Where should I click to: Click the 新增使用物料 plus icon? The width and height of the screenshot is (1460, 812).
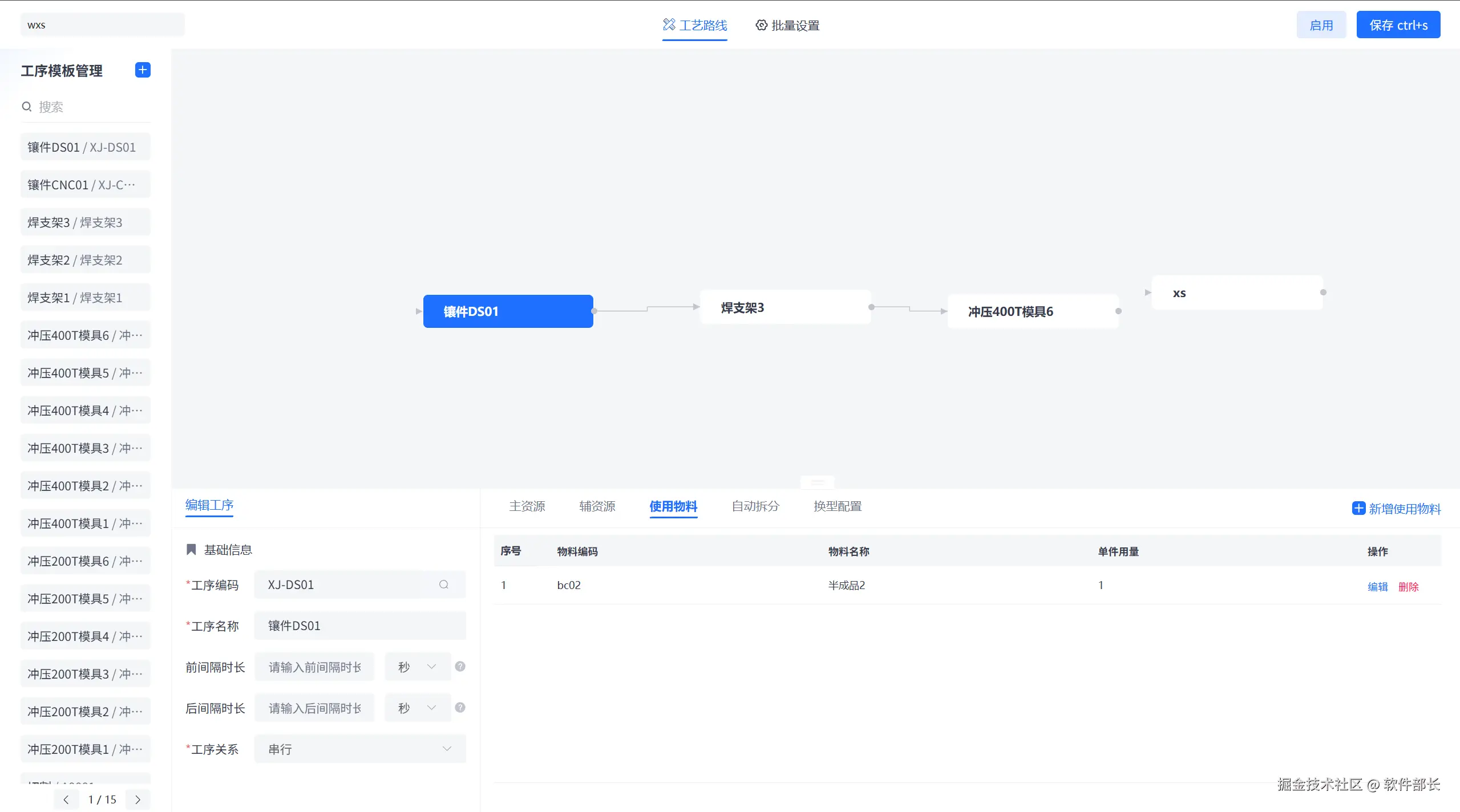pyautogui.click(x=1358, y=508)
